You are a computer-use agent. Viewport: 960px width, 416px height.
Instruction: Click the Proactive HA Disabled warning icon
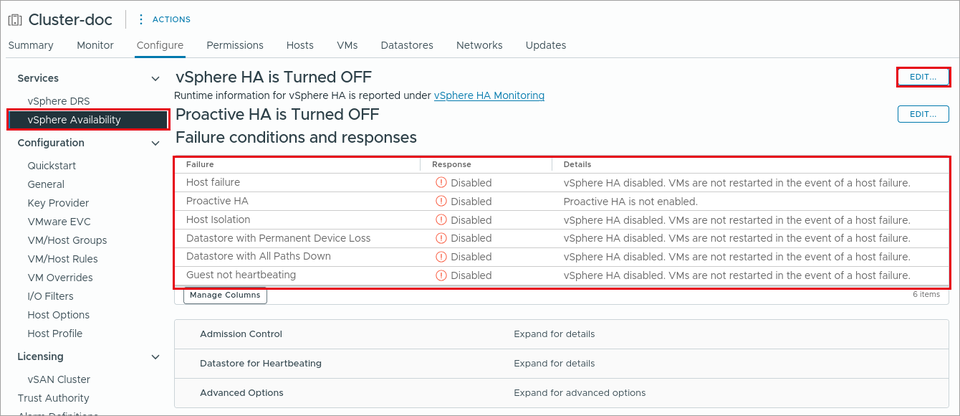coord(441,201)
